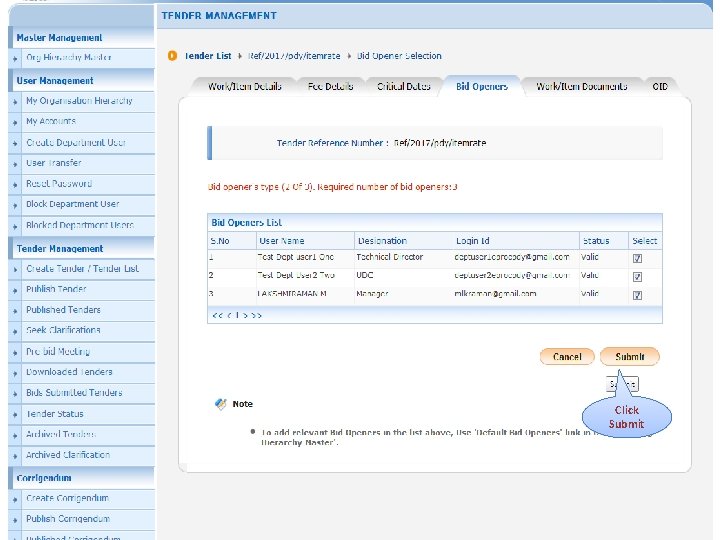This screenshot has width=720, height=540.
Task: Open the Fee Details tab
Action: [x=330, y=86]
